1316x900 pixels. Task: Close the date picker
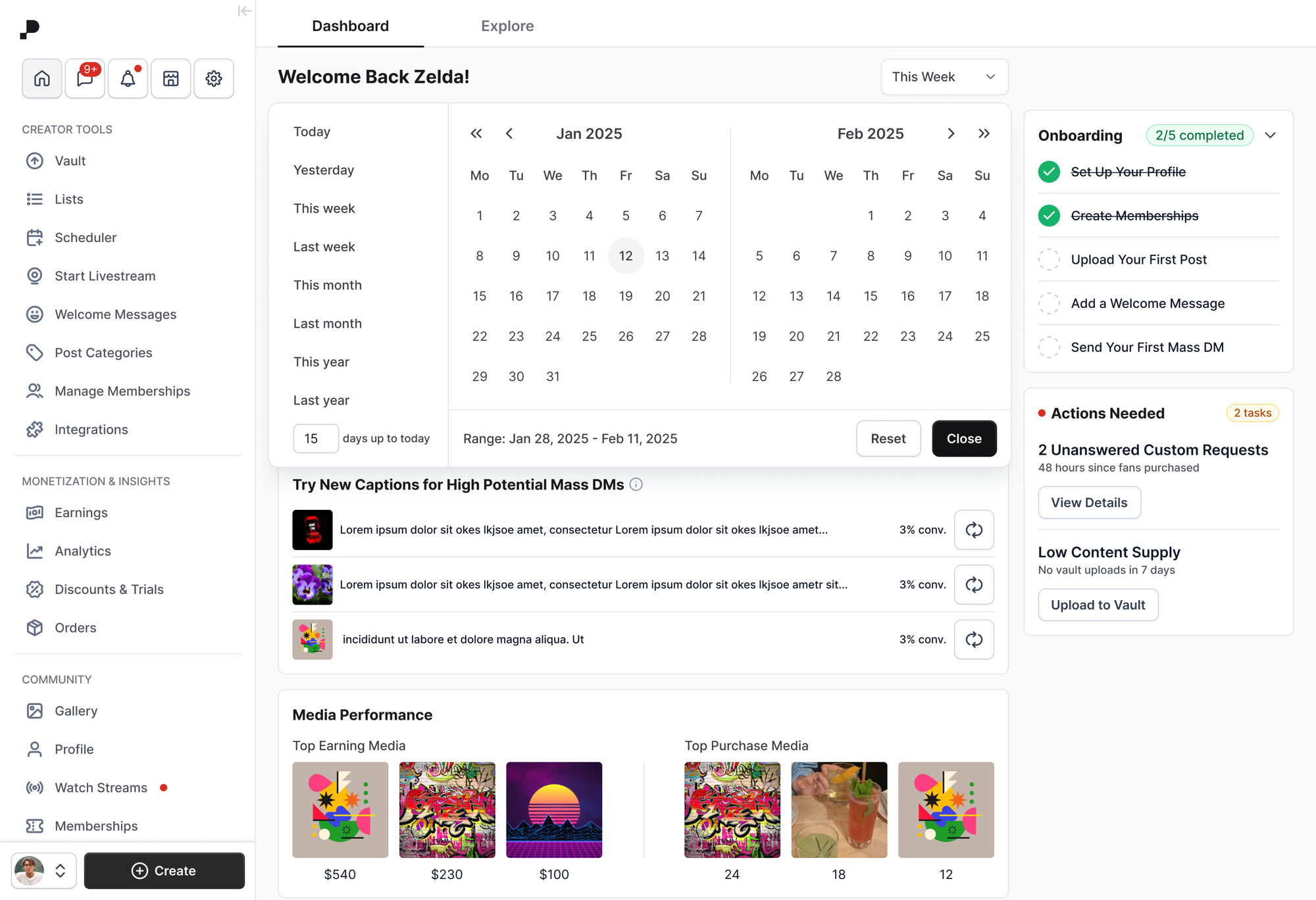964,438
